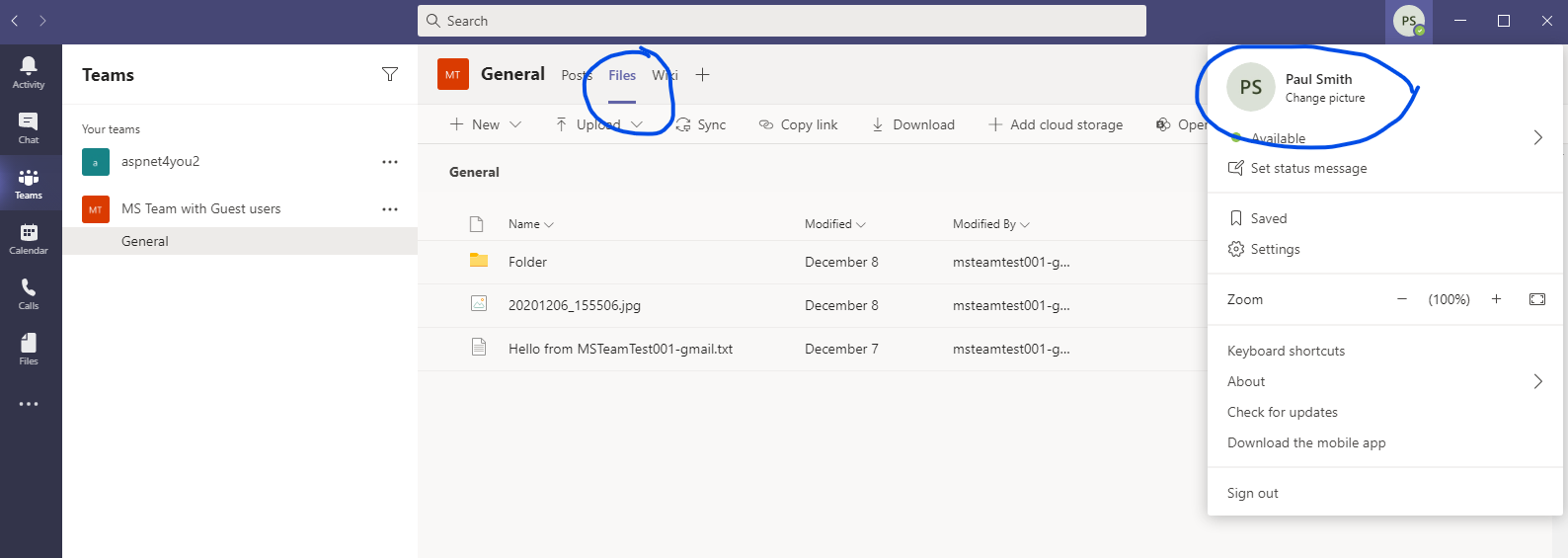Switch to the Wiki tab
The image size is (1568, 558).
click(x=665, y=75)
